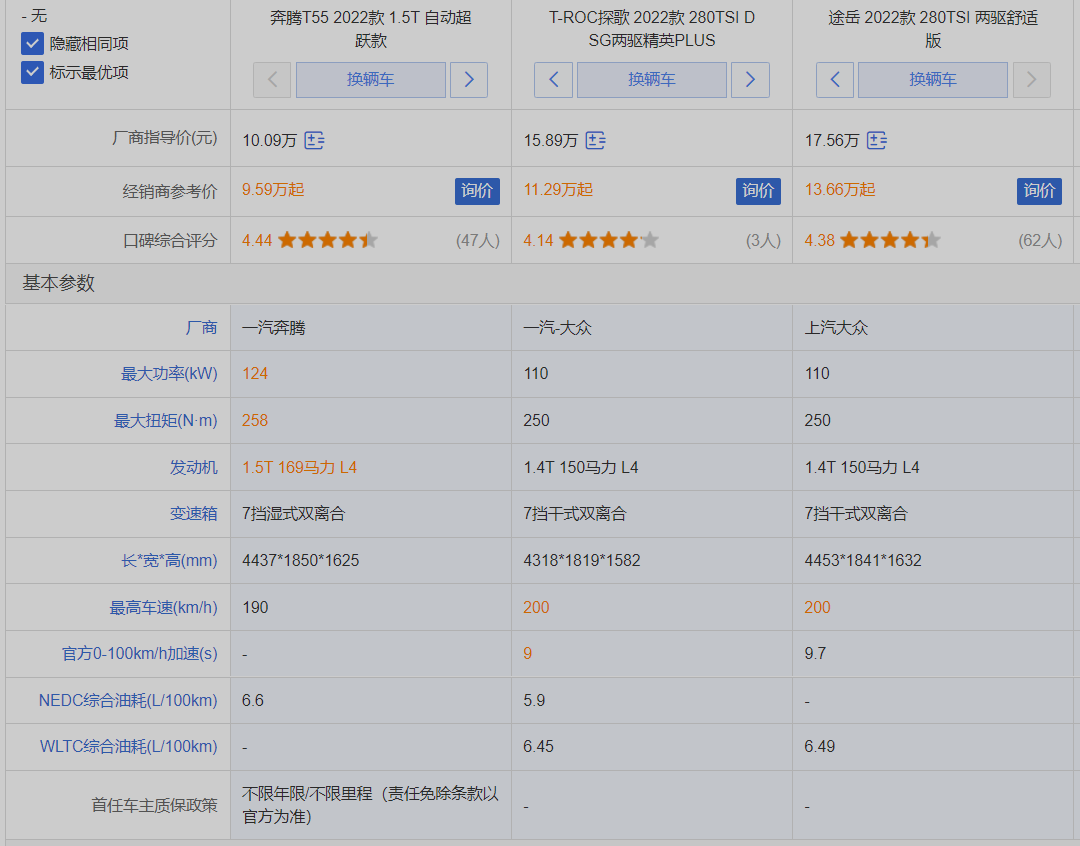Open 厂商 parameter link
The width and height of the screenshot is (1080, 846).
tap(201, 327)
